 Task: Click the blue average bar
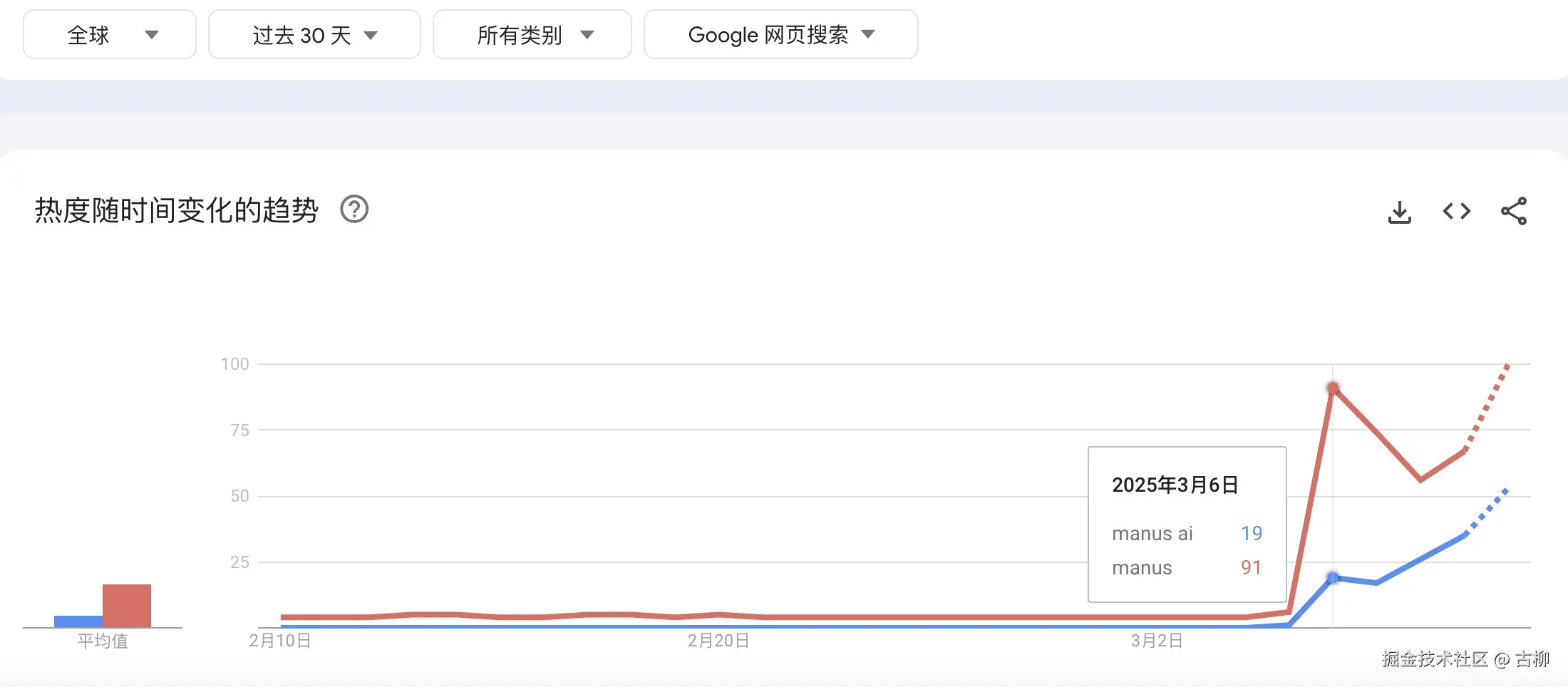[78, 621]
